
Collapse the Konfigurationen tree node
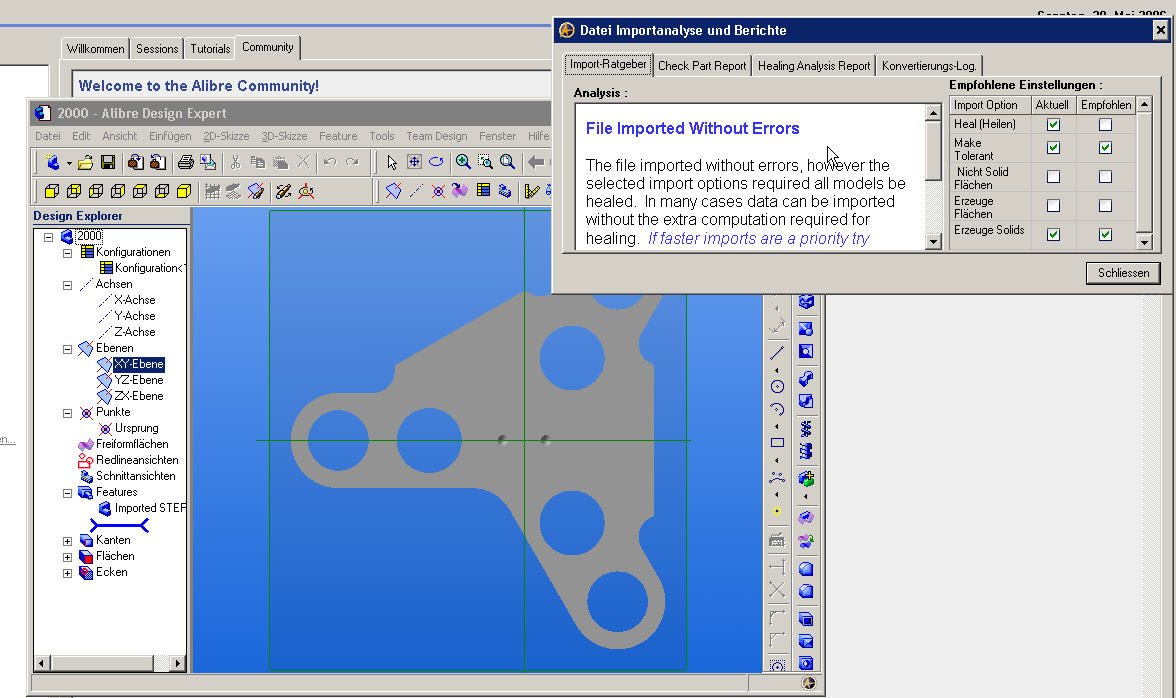pyautogui.click(x=68, y=253)
